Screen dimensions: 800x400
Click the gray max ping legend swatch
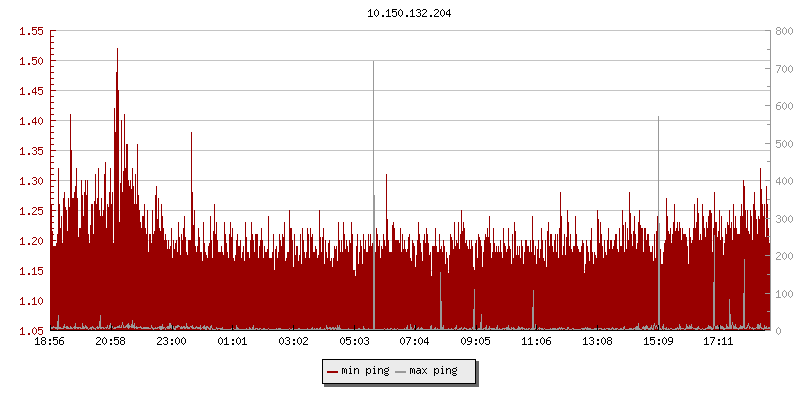click(x=401, y=371)
